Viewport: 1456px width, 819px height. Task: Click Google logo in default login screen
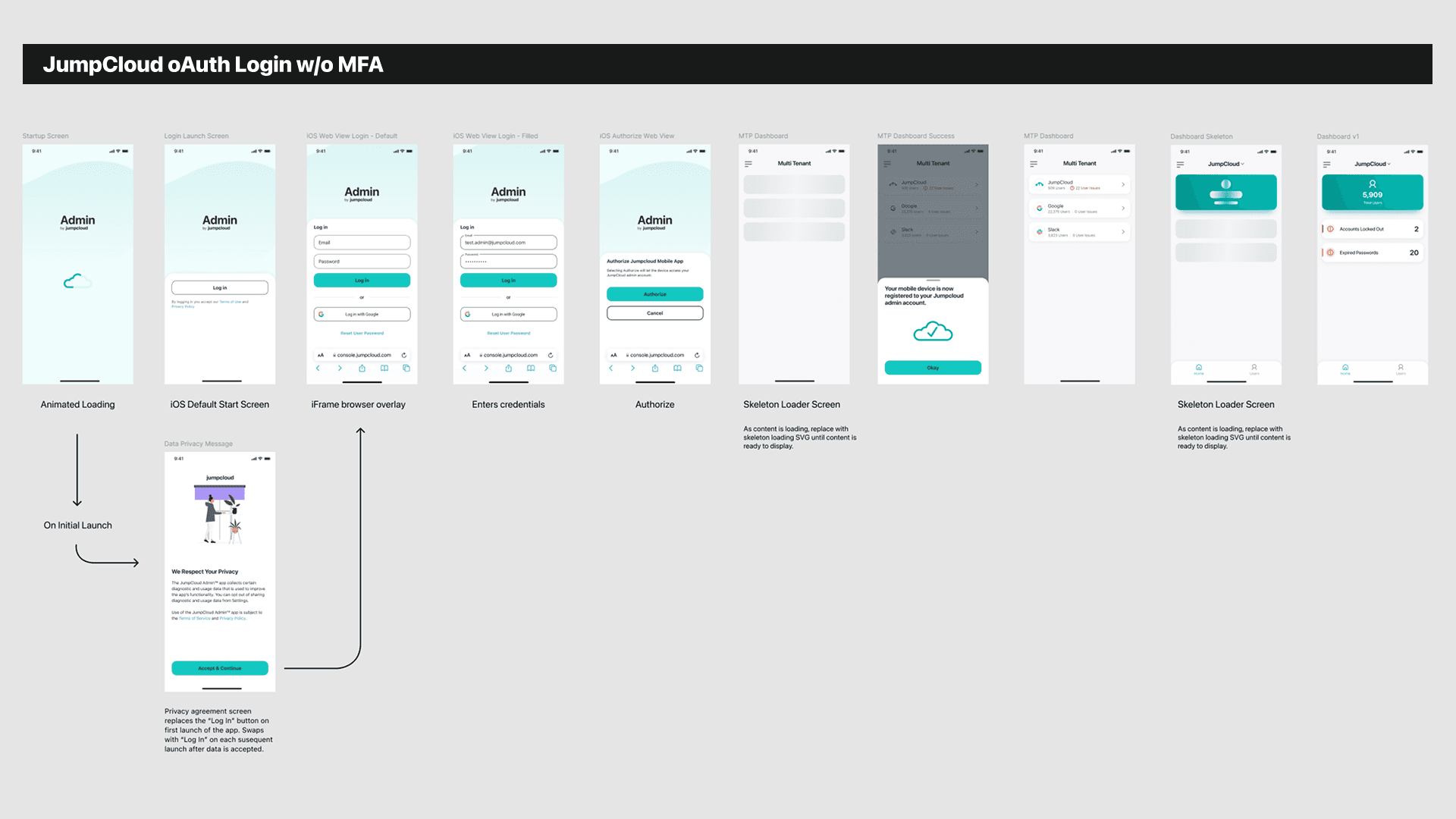coord(321,314)
